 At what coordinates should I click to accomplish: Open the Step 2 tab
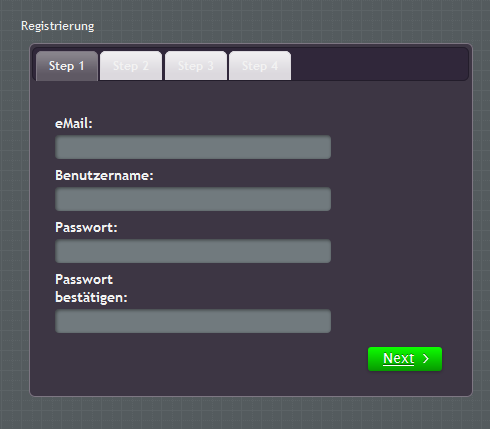point(131,66)
